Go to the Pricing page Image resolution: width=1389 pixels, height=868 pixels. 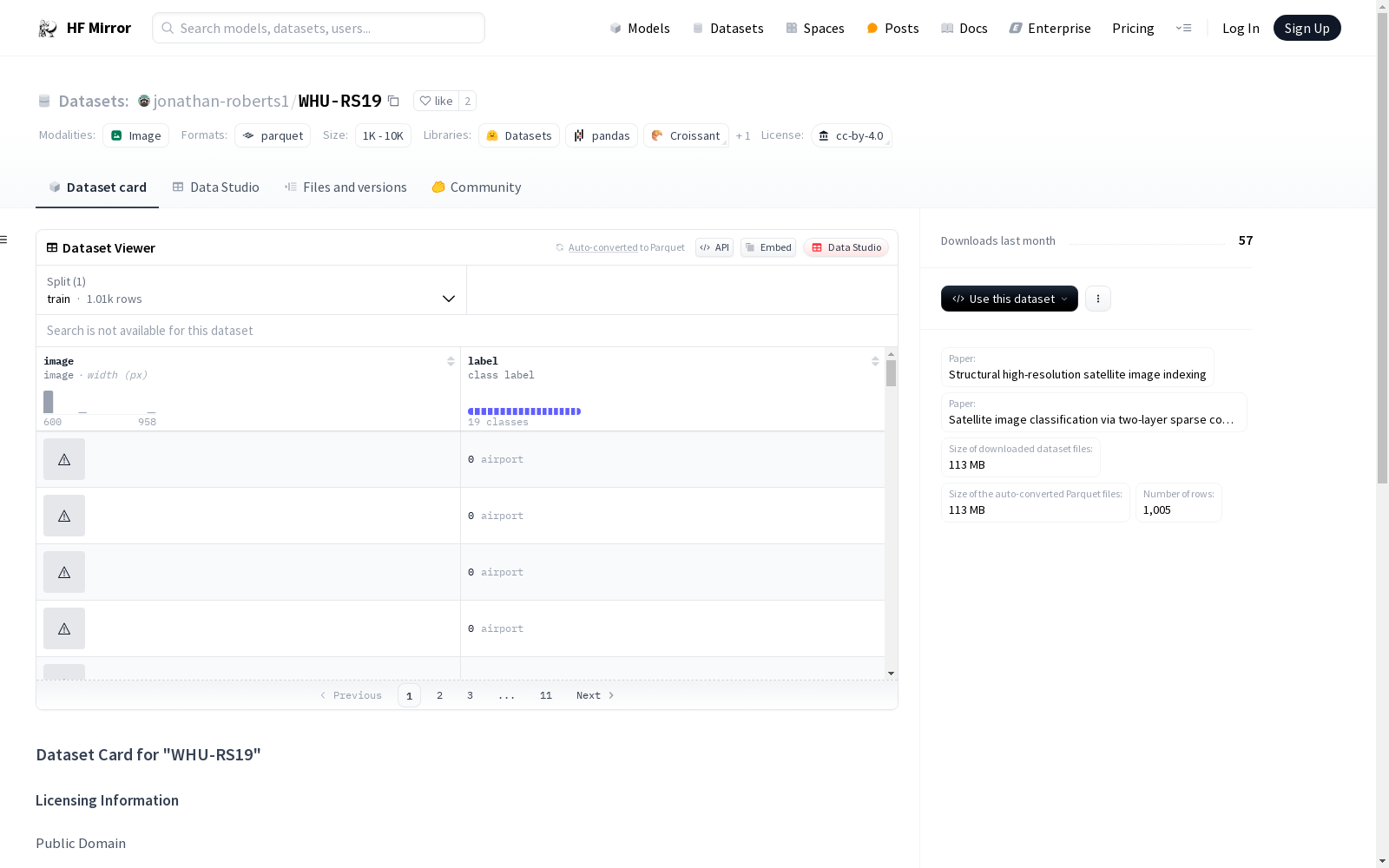tap(1133, 28)
